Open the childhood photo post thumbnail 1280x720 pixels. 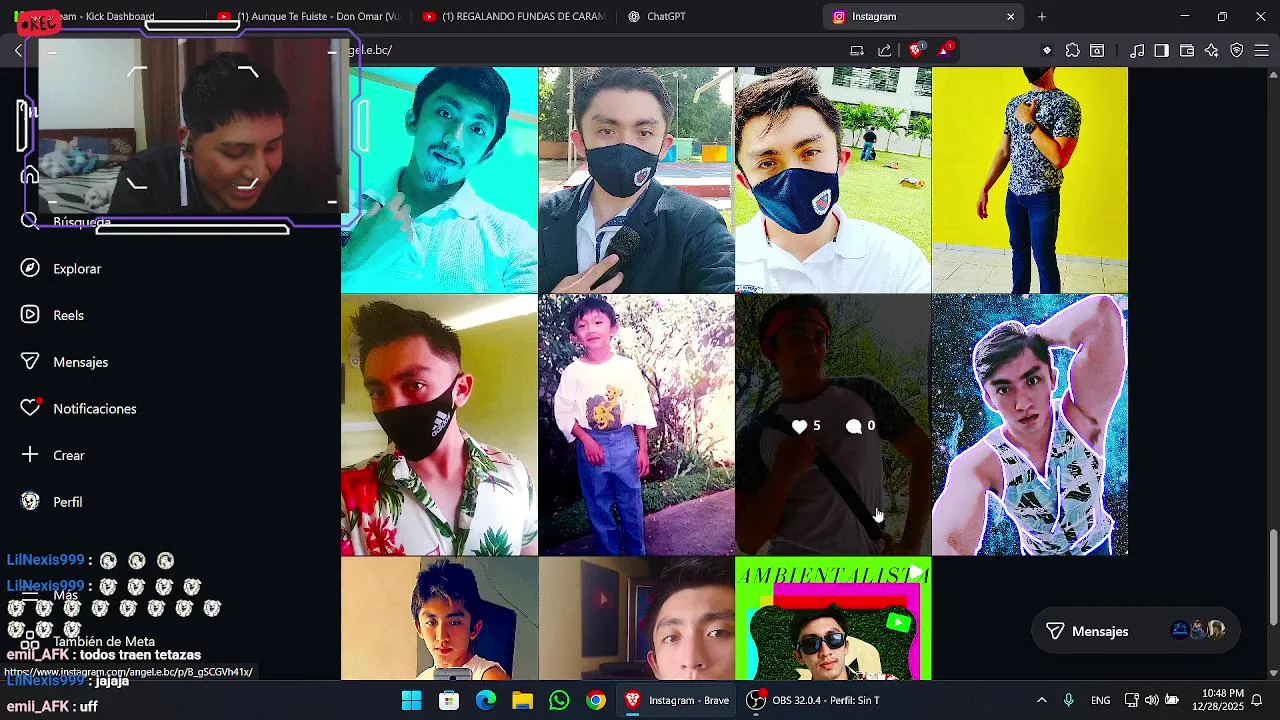636,425
